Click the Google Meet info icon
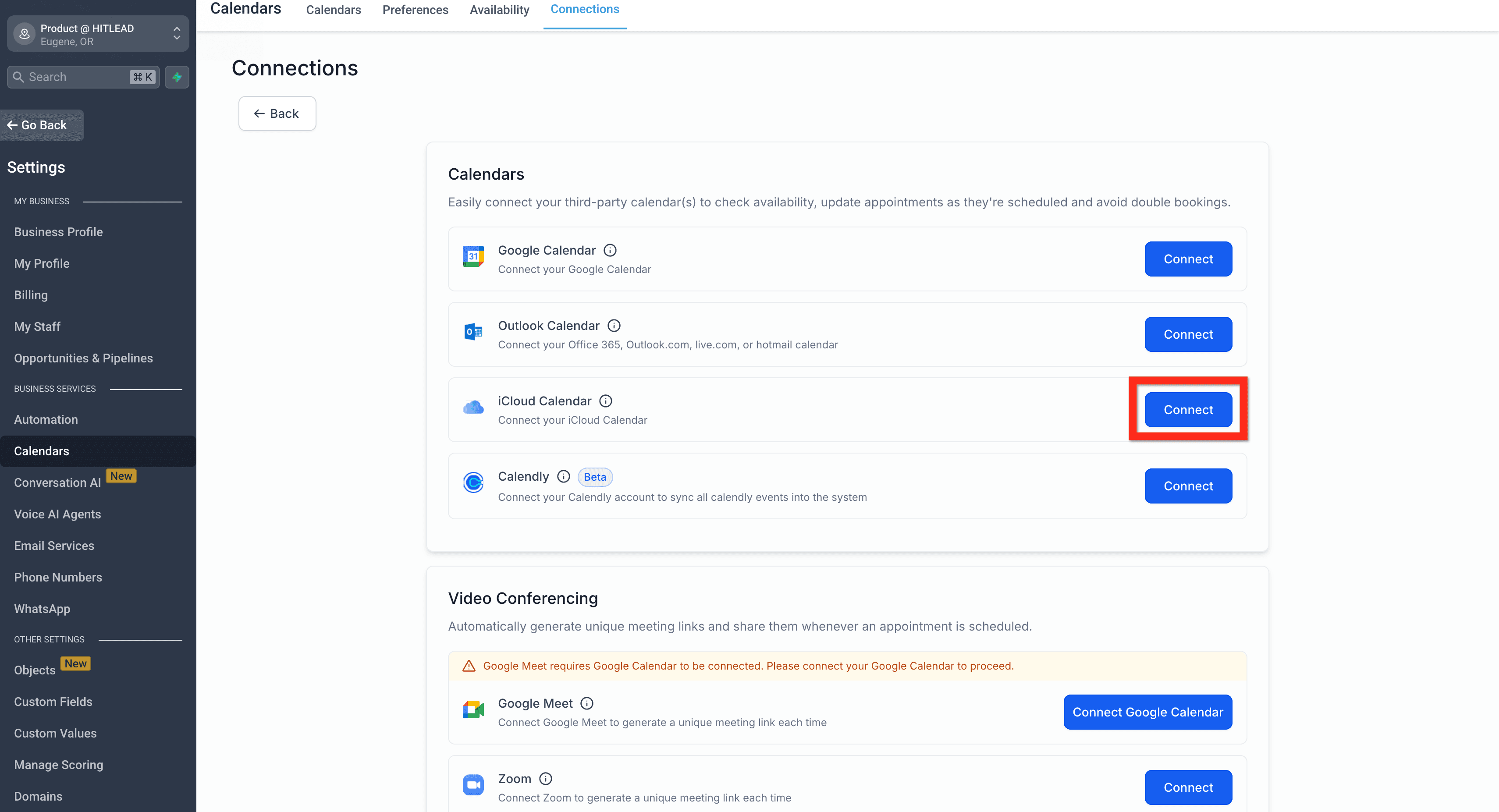Viewport: 1499px width, 812px height. 587,703
